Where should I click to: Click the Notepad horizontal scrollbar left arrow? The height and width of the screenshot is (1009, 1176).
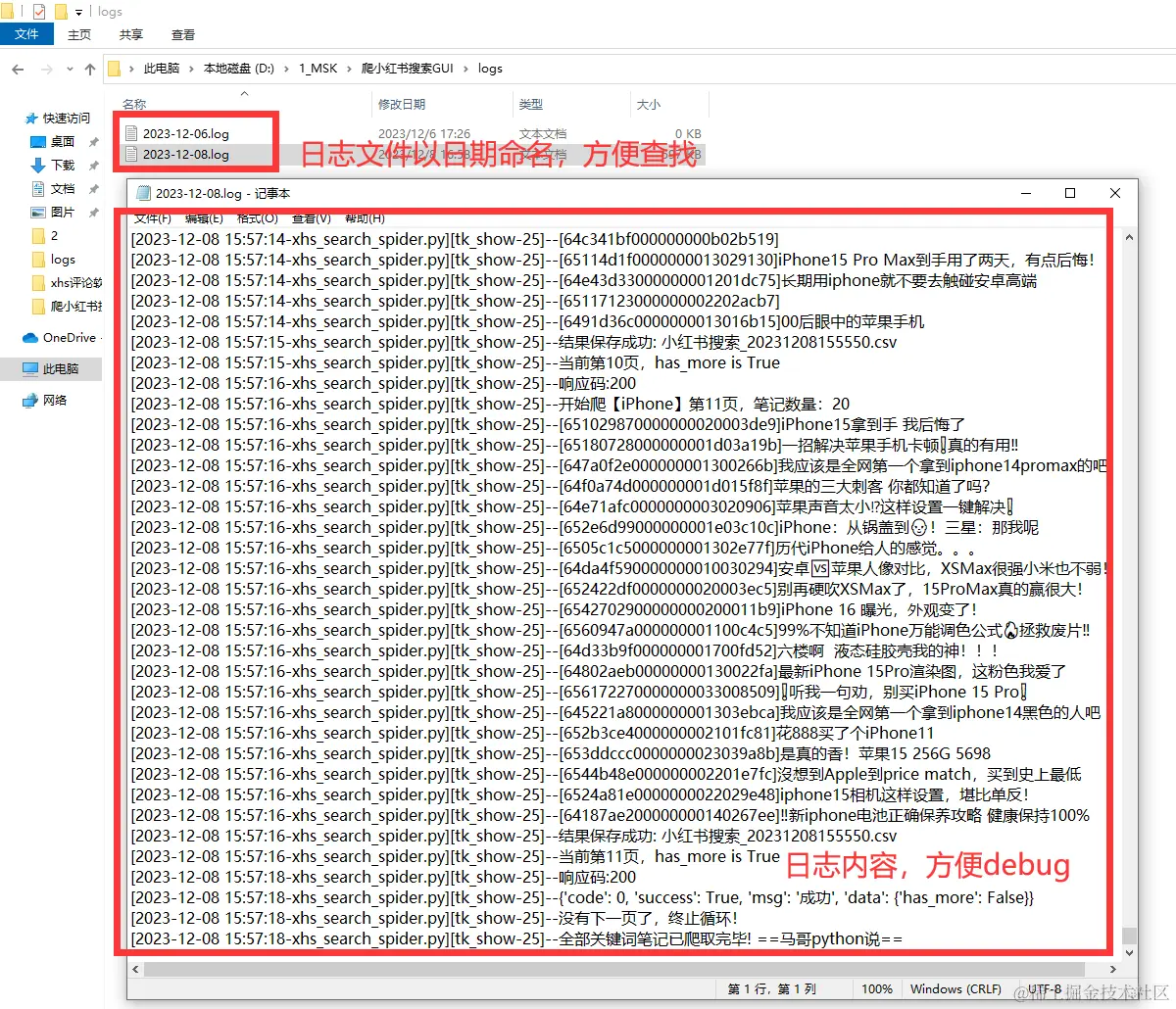135,969
